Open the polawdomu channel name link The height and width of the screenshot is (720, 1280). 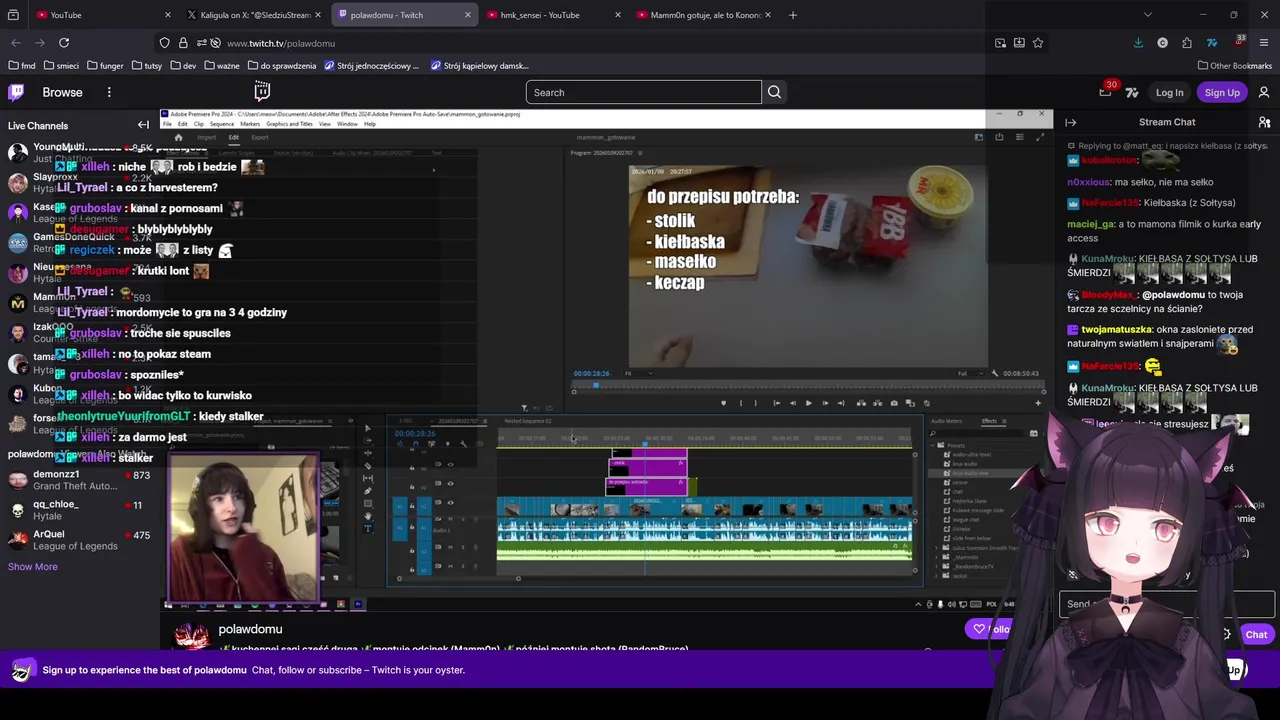tap(250, 629)
